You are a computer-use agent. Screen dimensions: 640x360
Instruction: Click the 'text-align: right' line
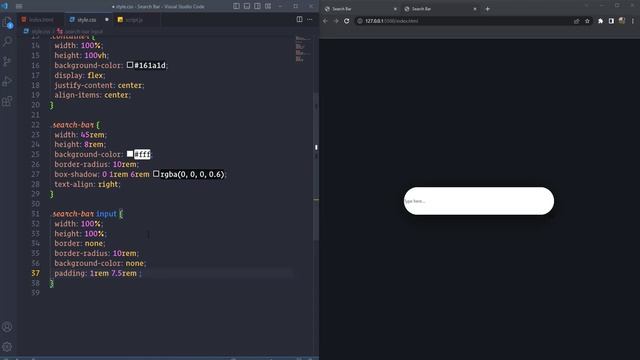(87, 184)
